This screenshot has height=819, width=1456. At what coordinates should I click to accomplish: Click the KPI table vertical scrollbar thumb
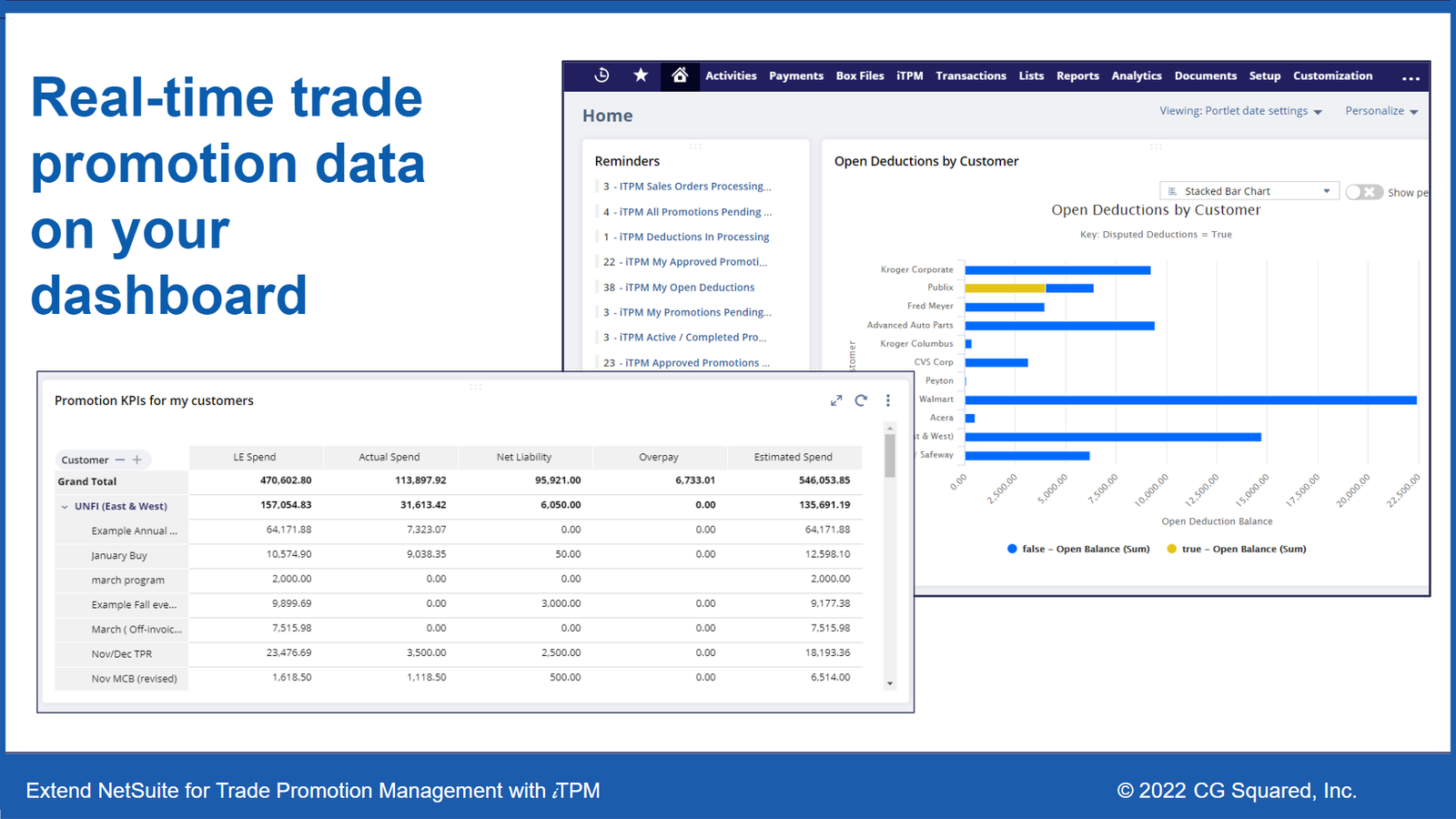coord(890,455)
